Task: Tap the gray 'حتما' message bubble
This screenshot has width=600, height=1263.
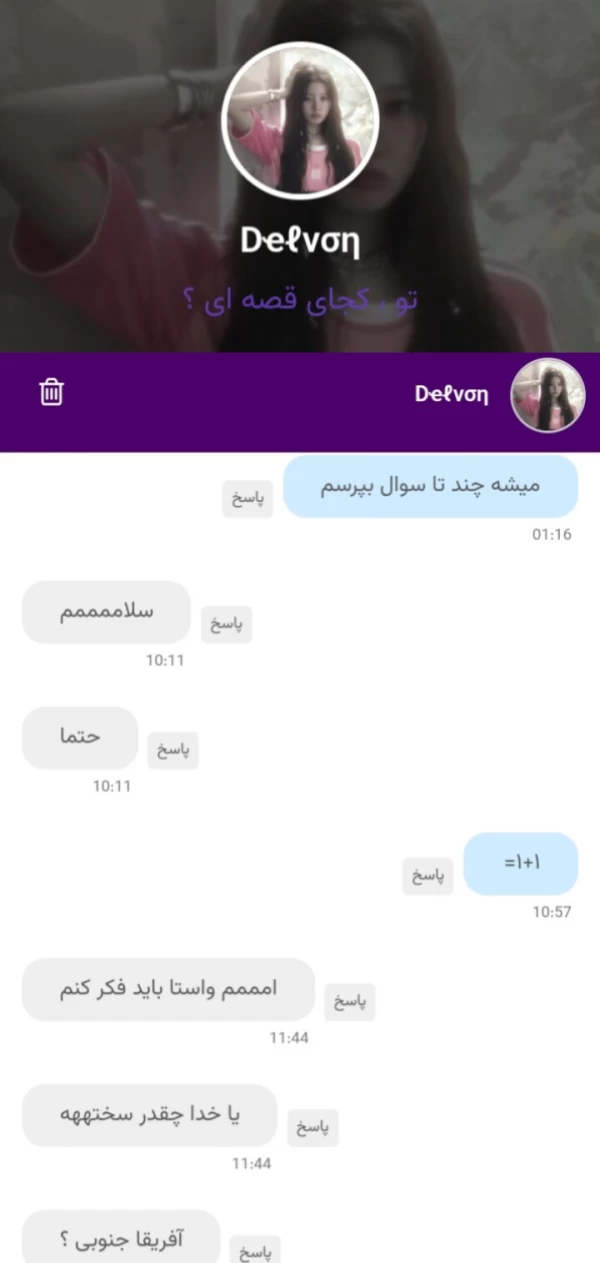Action: (x=80, y=738)
